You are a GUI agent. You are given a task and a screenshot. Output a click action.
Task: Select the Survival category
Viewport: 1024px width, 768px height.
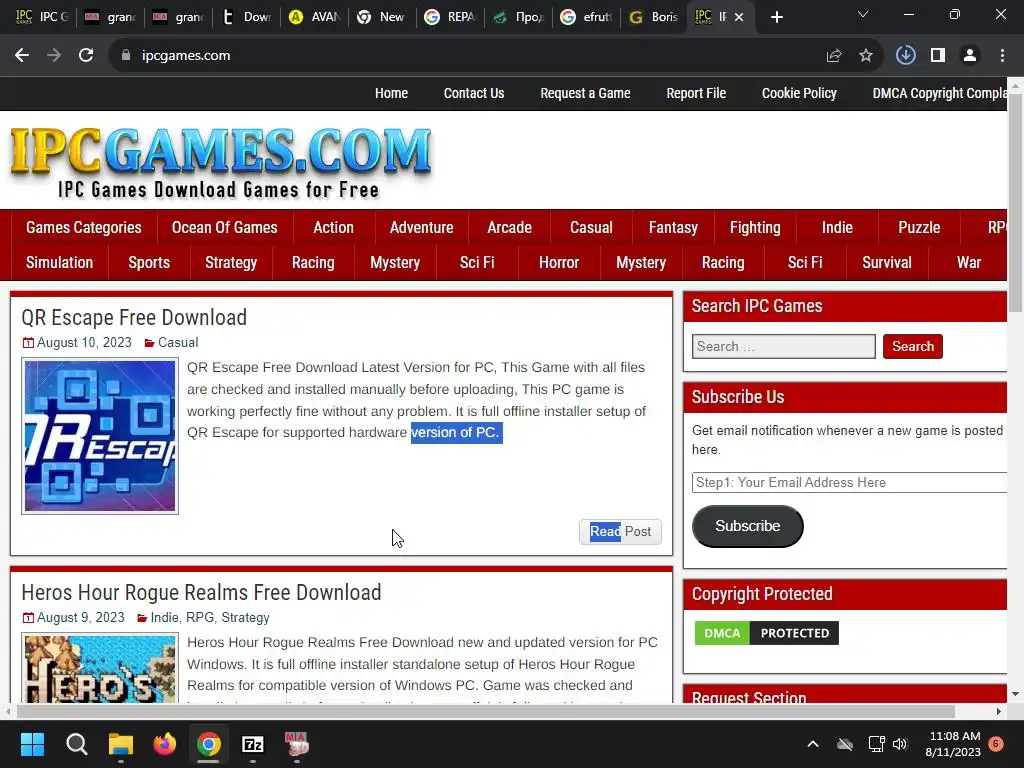(x=886, y=263)
